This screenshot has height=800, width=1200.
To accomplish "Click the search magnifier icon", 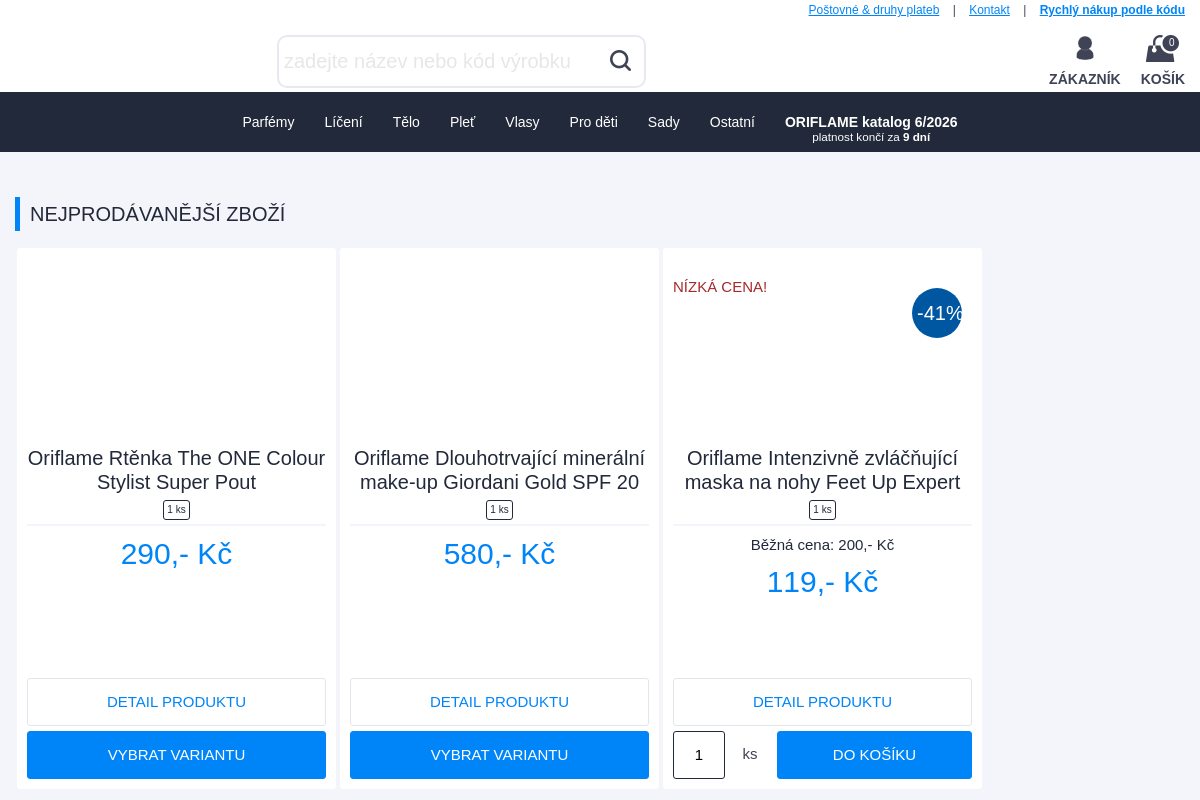I will click(620, 61).
